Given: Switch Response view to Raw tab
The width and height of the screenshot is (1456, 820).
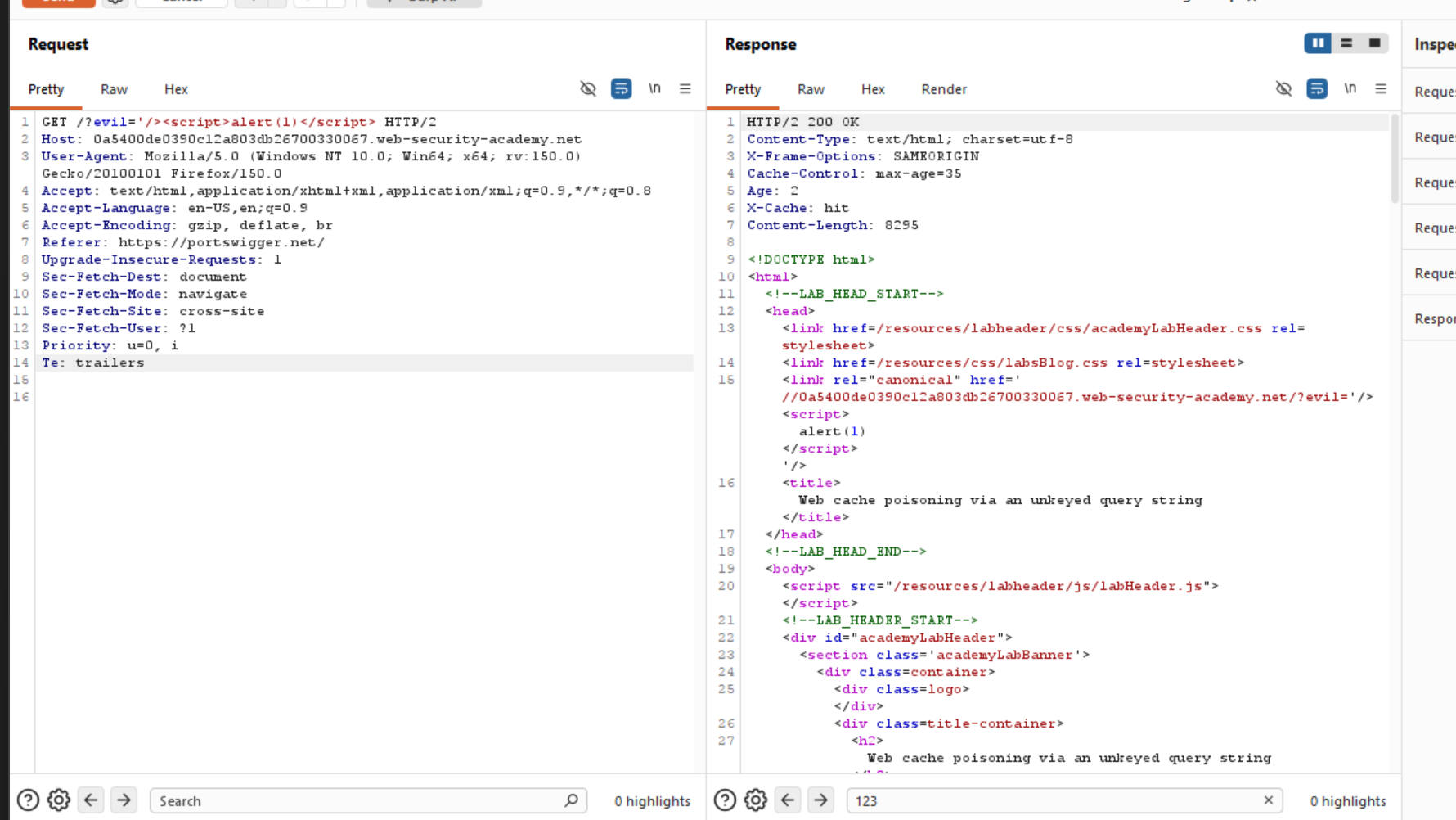Looking at the screenshot, I should [x=811, y=89].
